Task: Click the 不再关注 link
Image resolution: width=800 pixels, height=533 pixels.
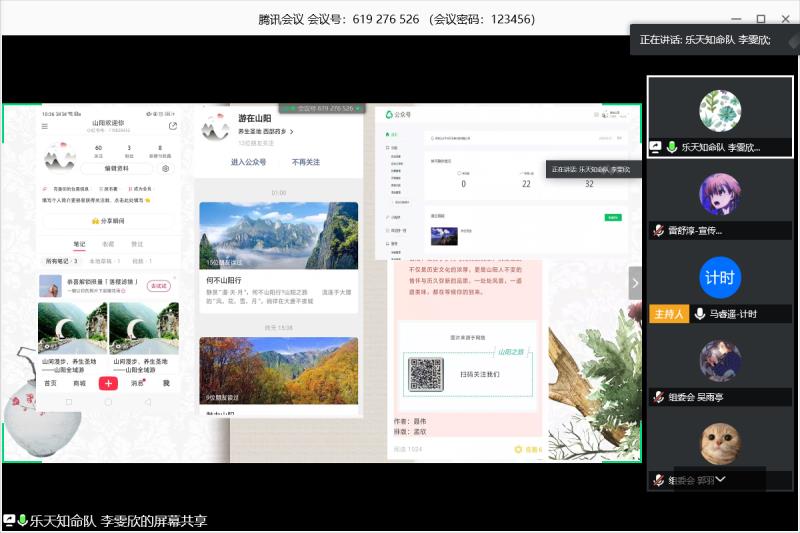Action: pos(306,161)
